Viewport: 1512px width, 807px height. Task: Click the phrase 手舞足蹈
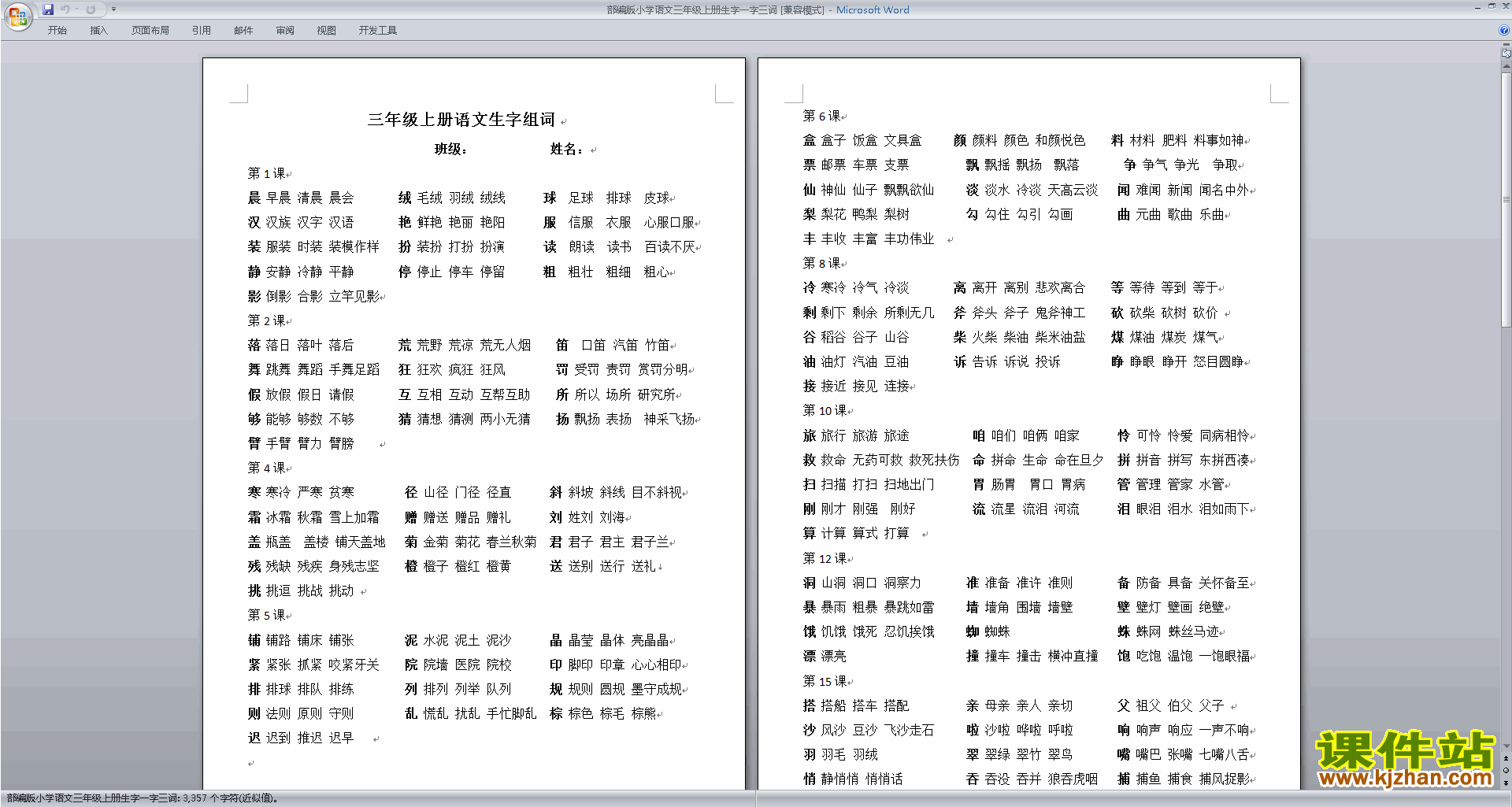[x=354, y=370]
